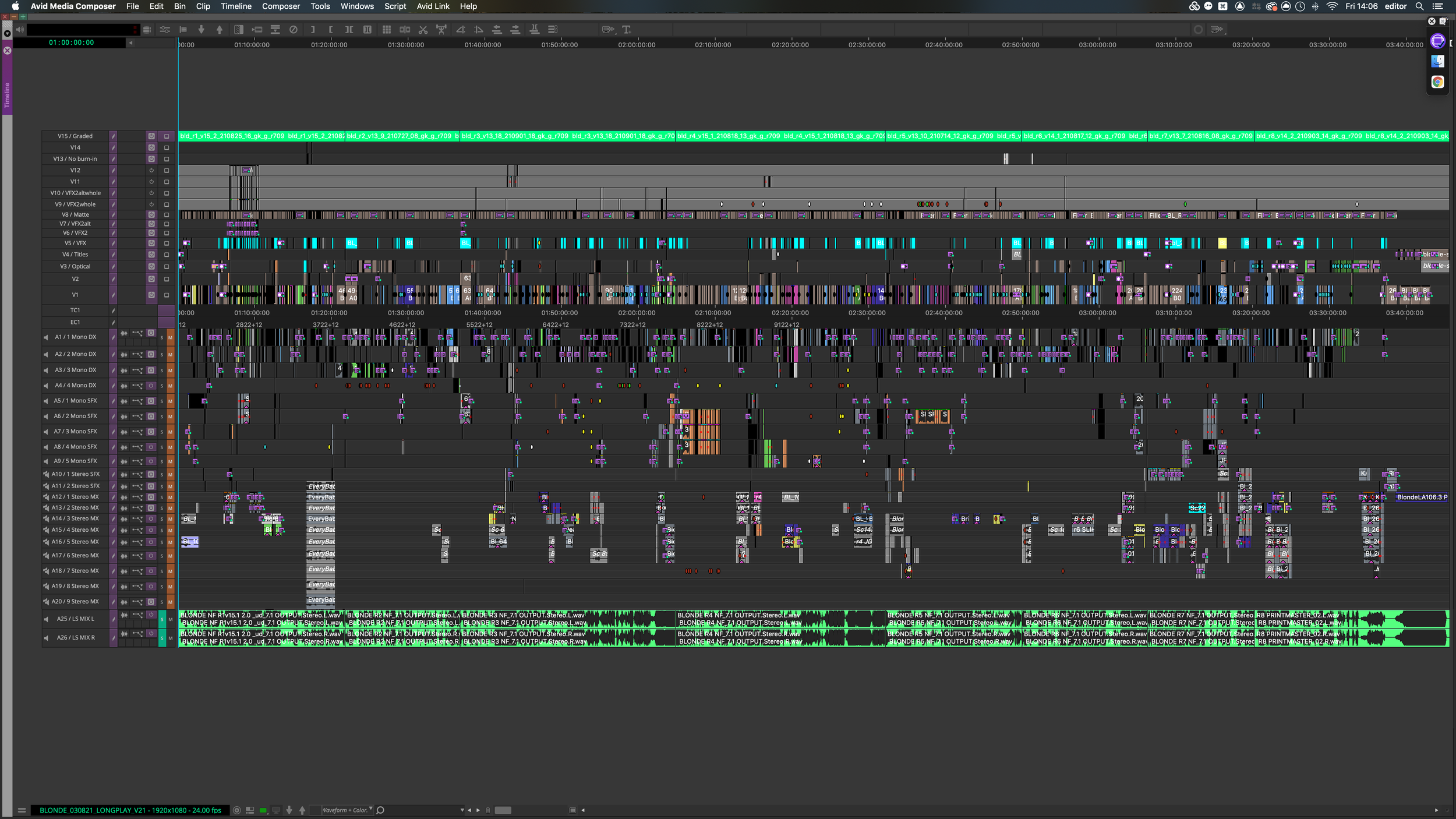Screen dimensions: 1456x819
Task: Open automation dropdown on A2 / 2 Mono DX
Action: click(x=137, y=354)
